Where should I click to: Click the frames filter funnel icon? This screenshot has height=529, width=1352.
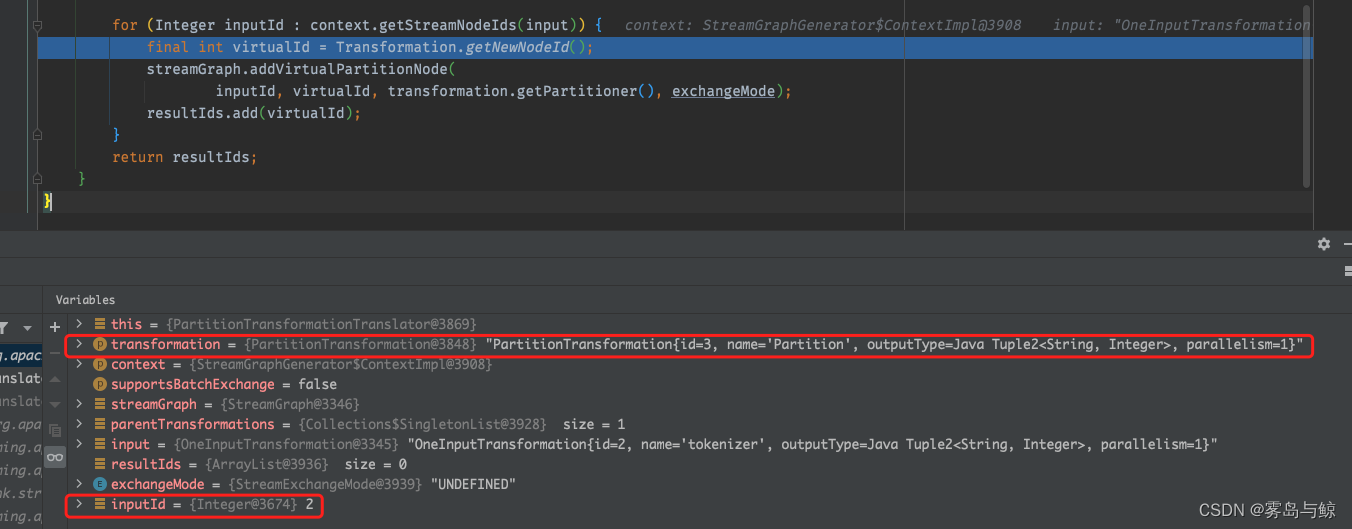[4, 327]
